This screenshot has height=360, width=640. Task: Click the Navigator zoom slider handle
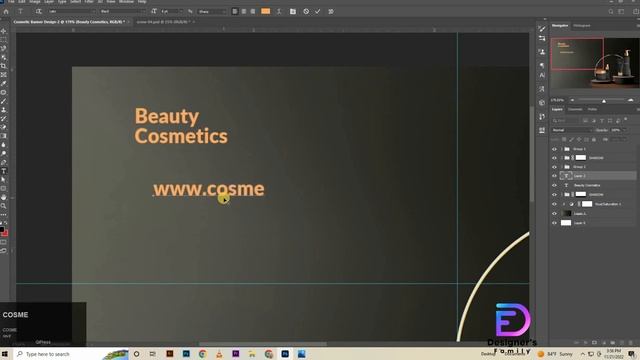coord(604,100)
